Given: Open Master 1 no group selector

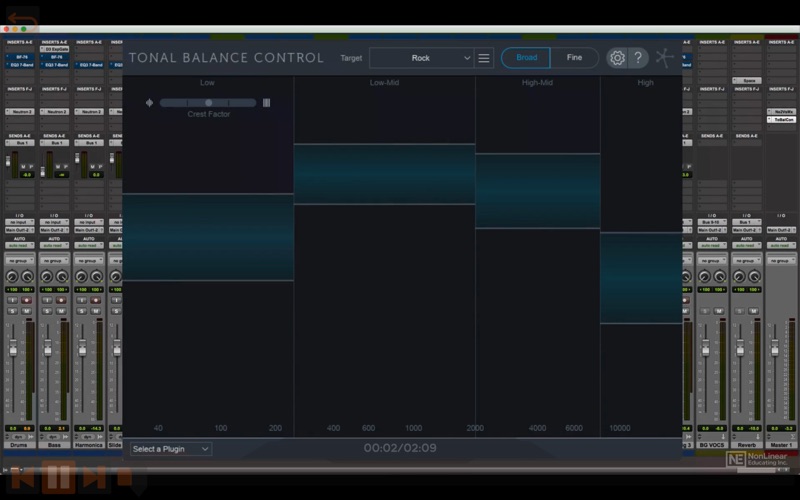Looking at the screenshot, I should point(781,261).
